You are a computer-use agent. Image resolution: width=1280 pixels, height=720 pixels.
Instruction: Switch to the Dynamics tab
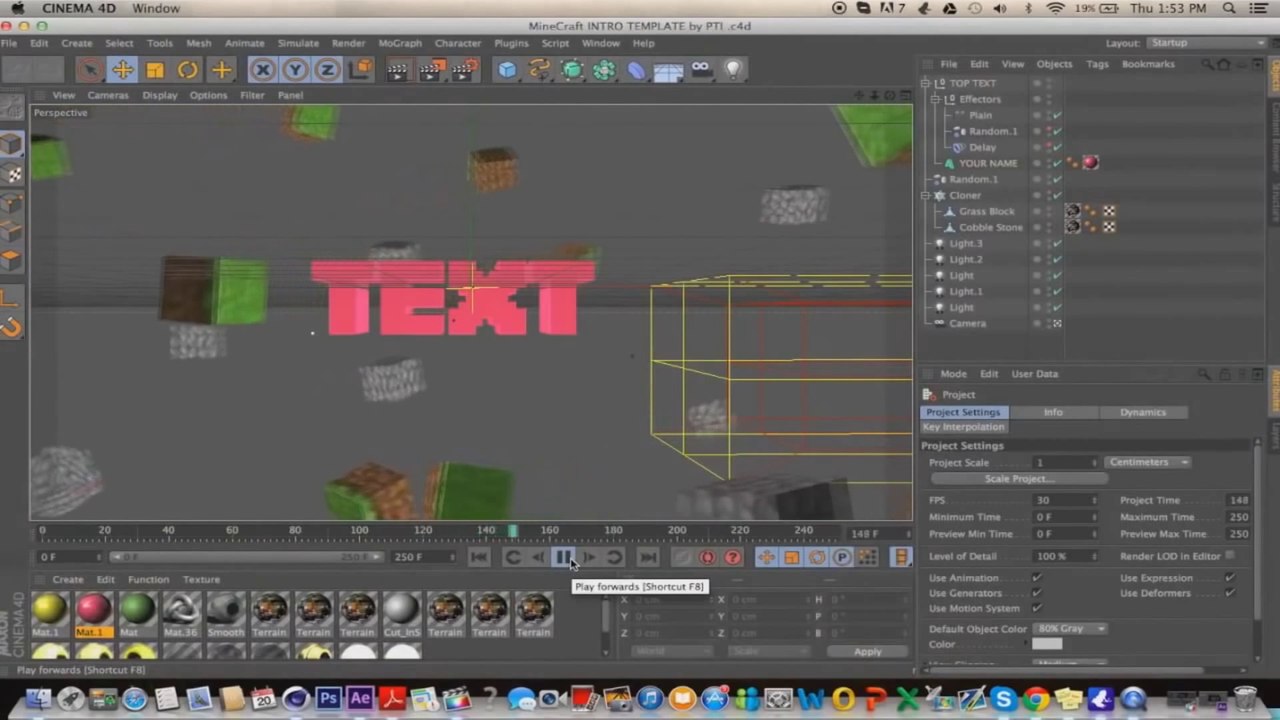pos(1142,412)
